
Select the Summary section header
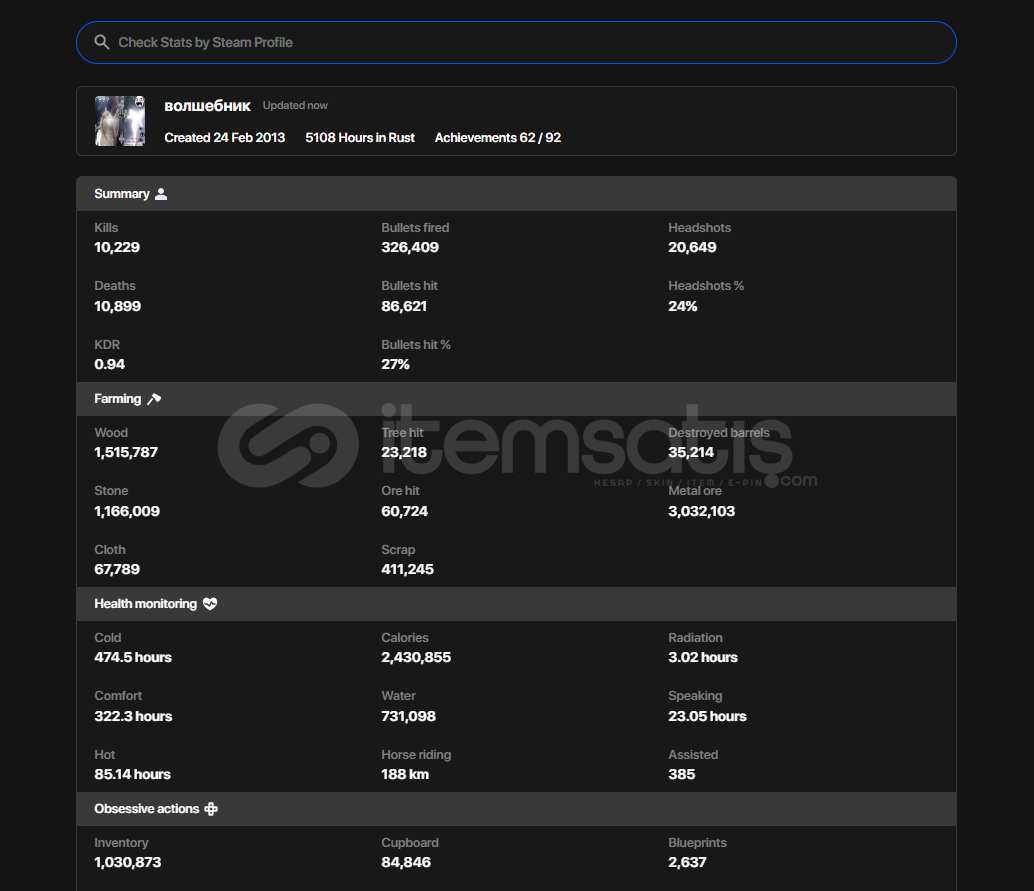click(516, 194)
